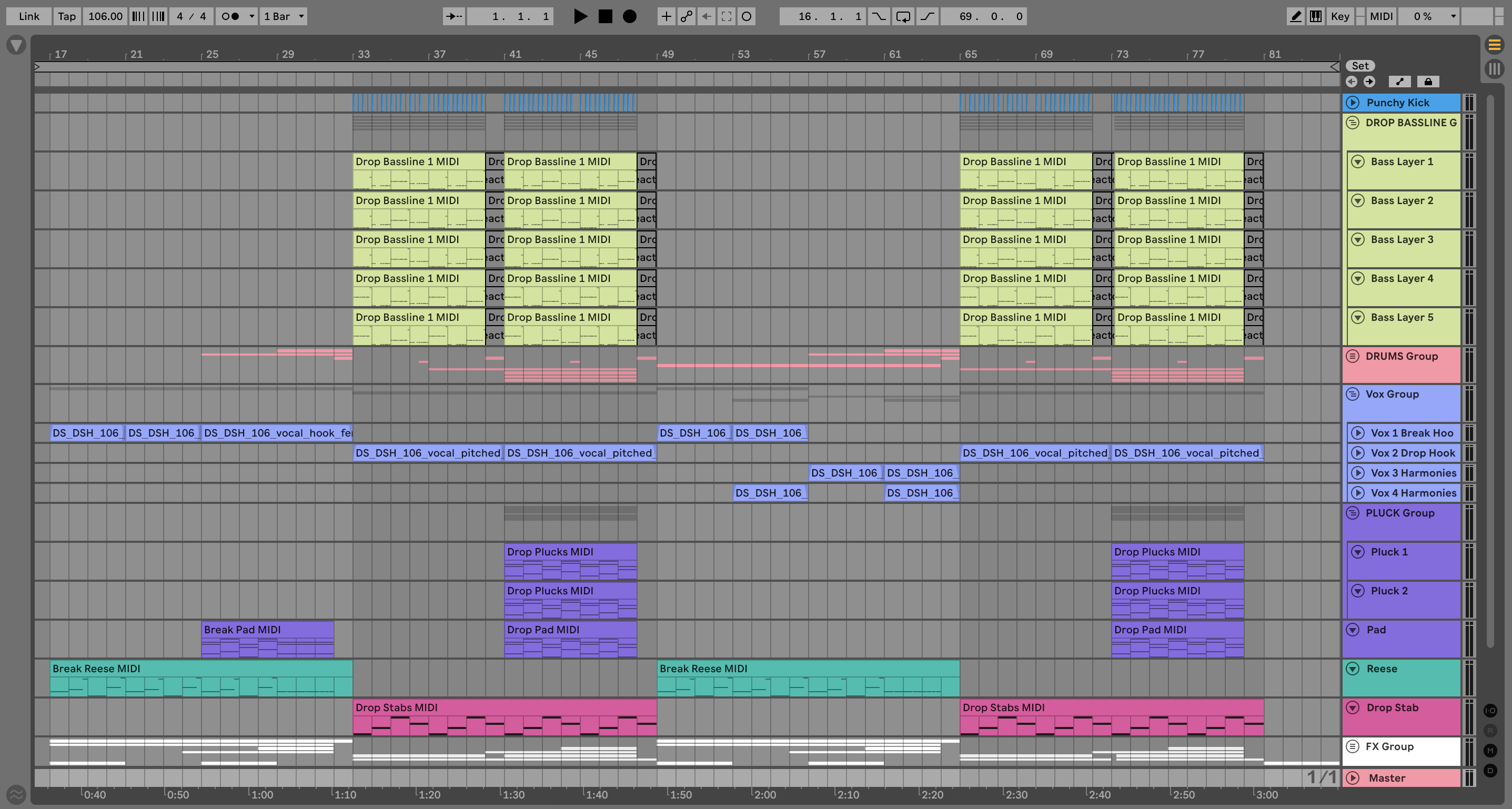Click the Lock Envelopes padlock icon
The height and width of the screenshot is (809, 1512).
click(x=1428, y=82)
